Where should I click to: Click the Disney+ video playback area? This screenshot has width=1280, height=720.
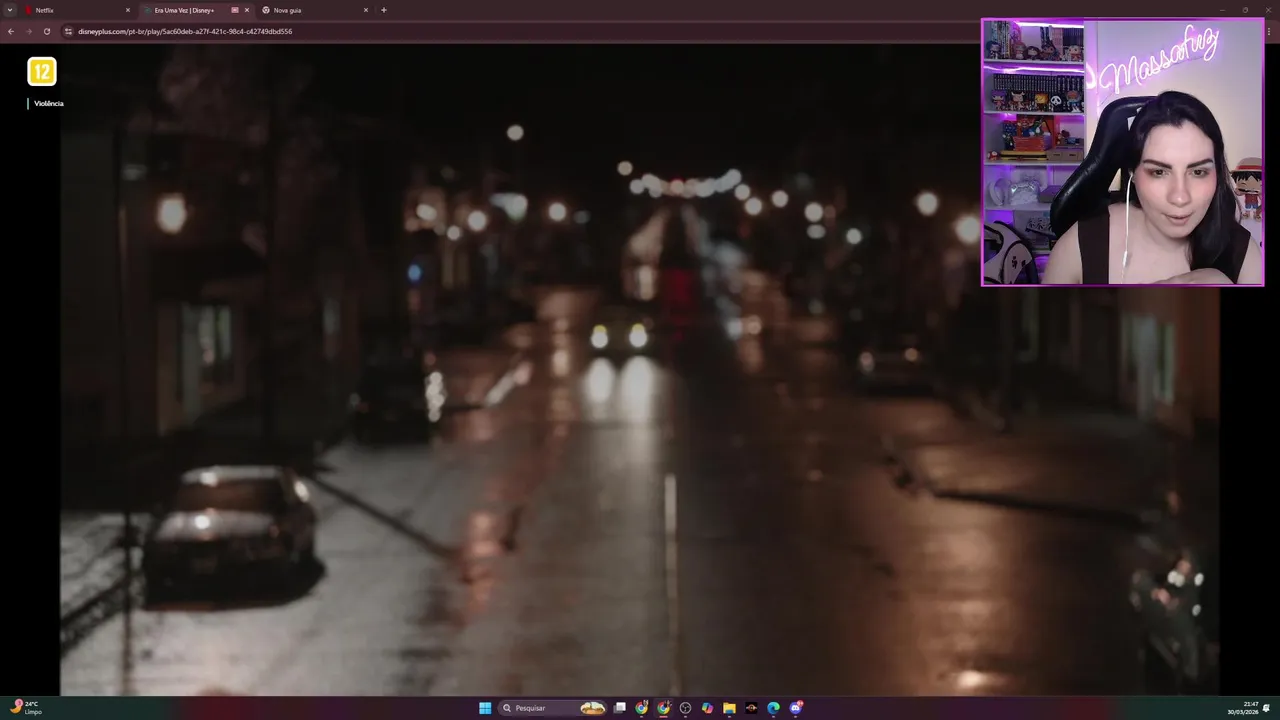(x=640, y=370)
